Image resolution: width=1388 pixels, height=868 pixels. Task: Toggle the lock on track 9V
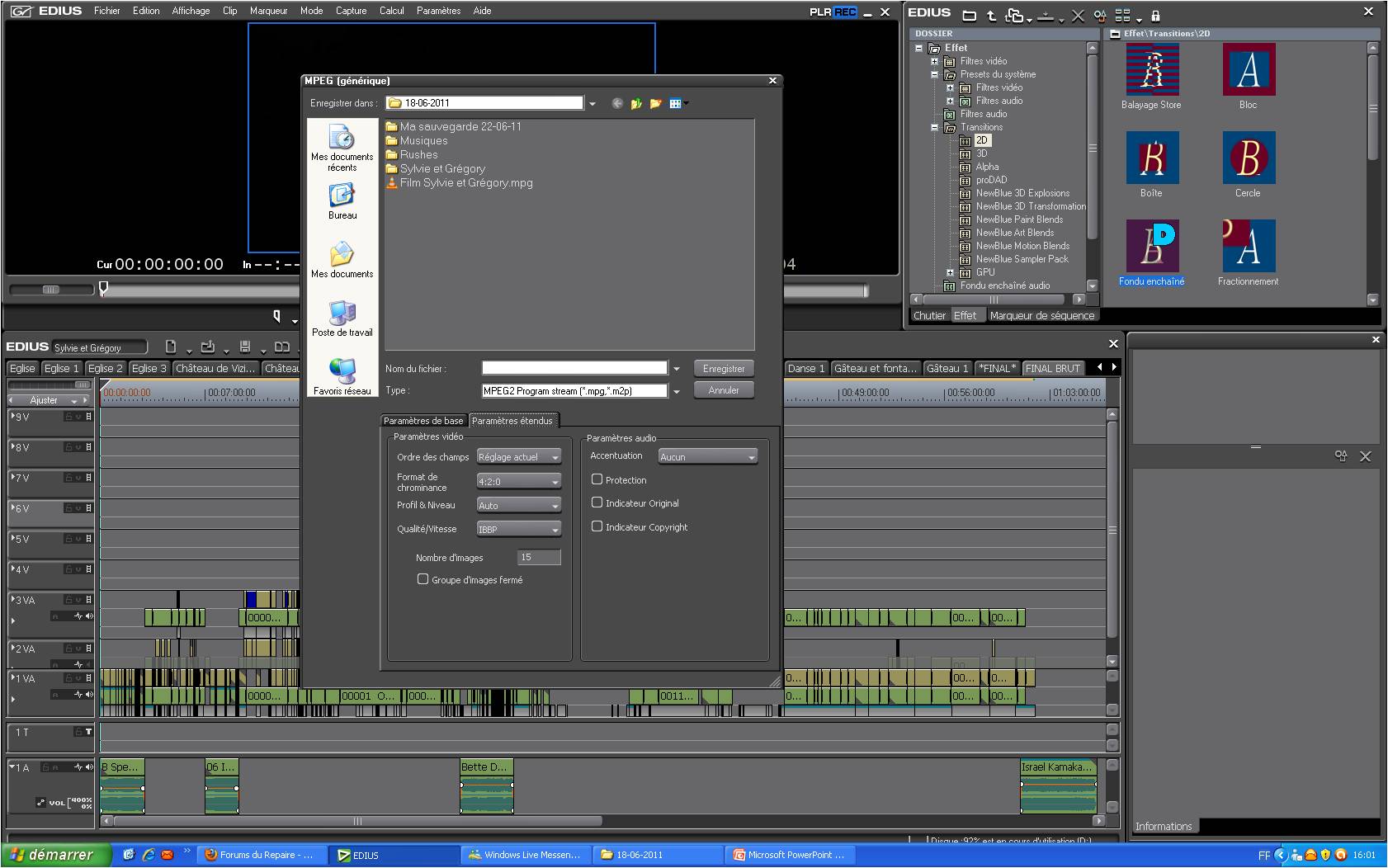70,417
